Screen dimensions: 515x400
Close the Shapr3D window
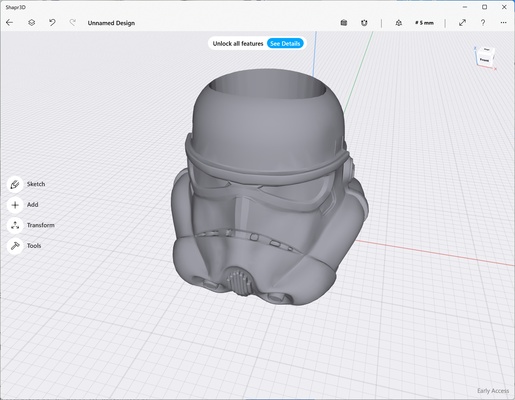coord(504,7)
